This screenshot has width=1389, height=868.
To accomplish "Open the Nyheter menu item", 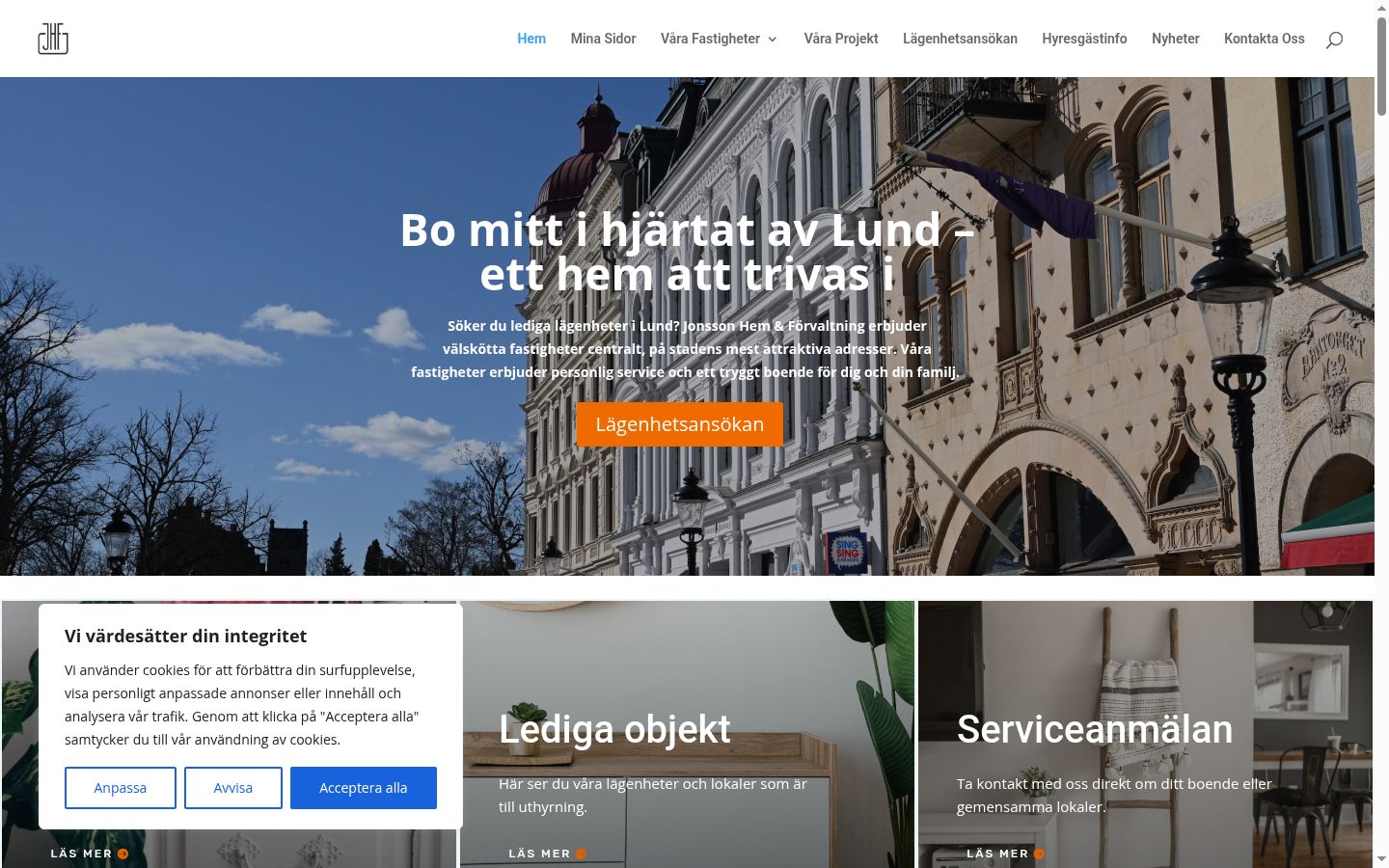I will point(1175,39).
